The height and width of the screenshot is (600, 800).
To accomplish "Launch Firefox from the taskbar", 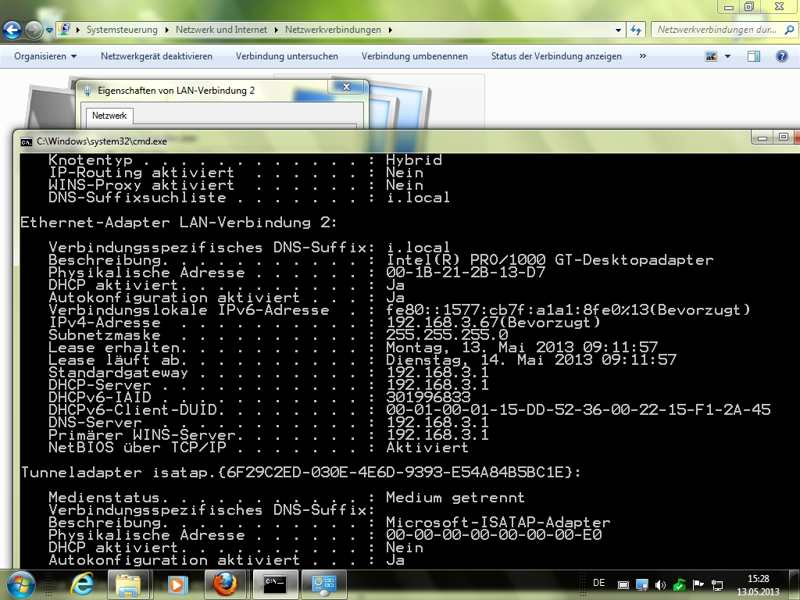I will [x=223, y=583].
